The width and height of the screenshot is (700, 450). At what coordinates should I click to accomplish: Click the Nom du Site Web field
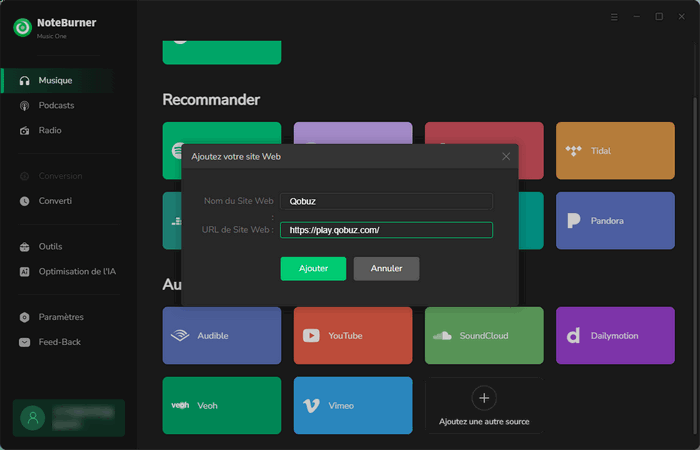(x=386, y=201)
